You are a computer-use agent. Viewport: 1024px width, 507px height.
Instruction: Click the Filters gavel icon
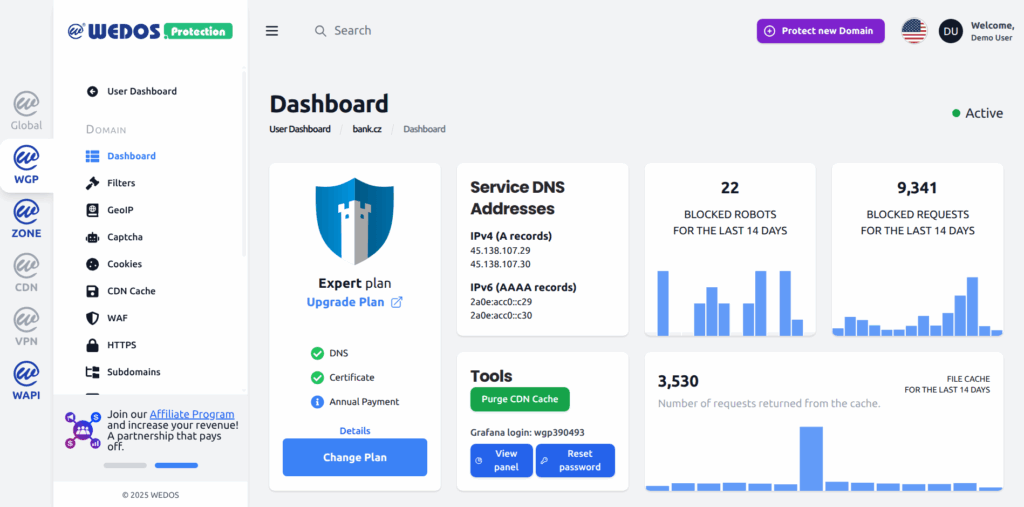[92, 183]
